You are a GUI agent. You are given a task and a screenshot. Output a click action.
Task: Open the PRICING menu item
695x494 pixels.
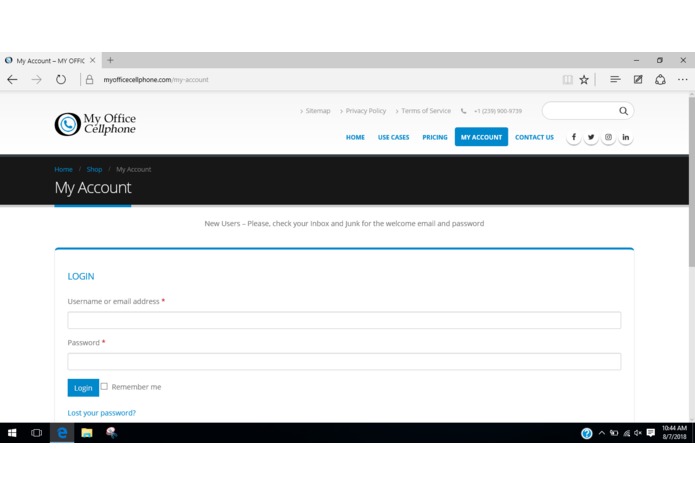[x=435, y=137]
